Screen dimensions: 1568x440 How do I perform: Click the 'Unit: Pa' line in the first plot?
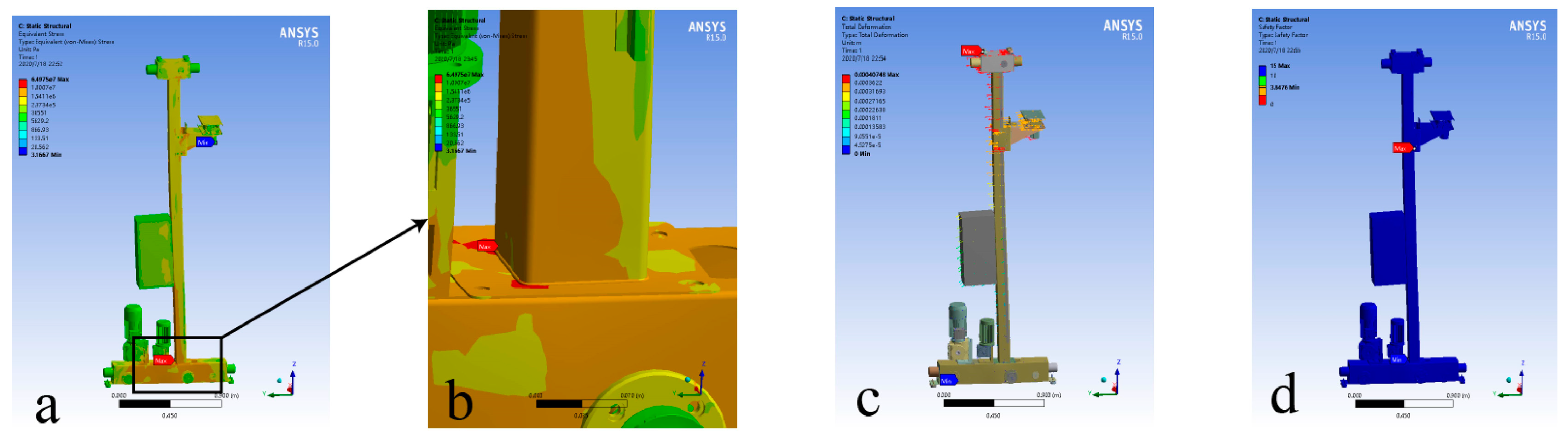[28, 50]
